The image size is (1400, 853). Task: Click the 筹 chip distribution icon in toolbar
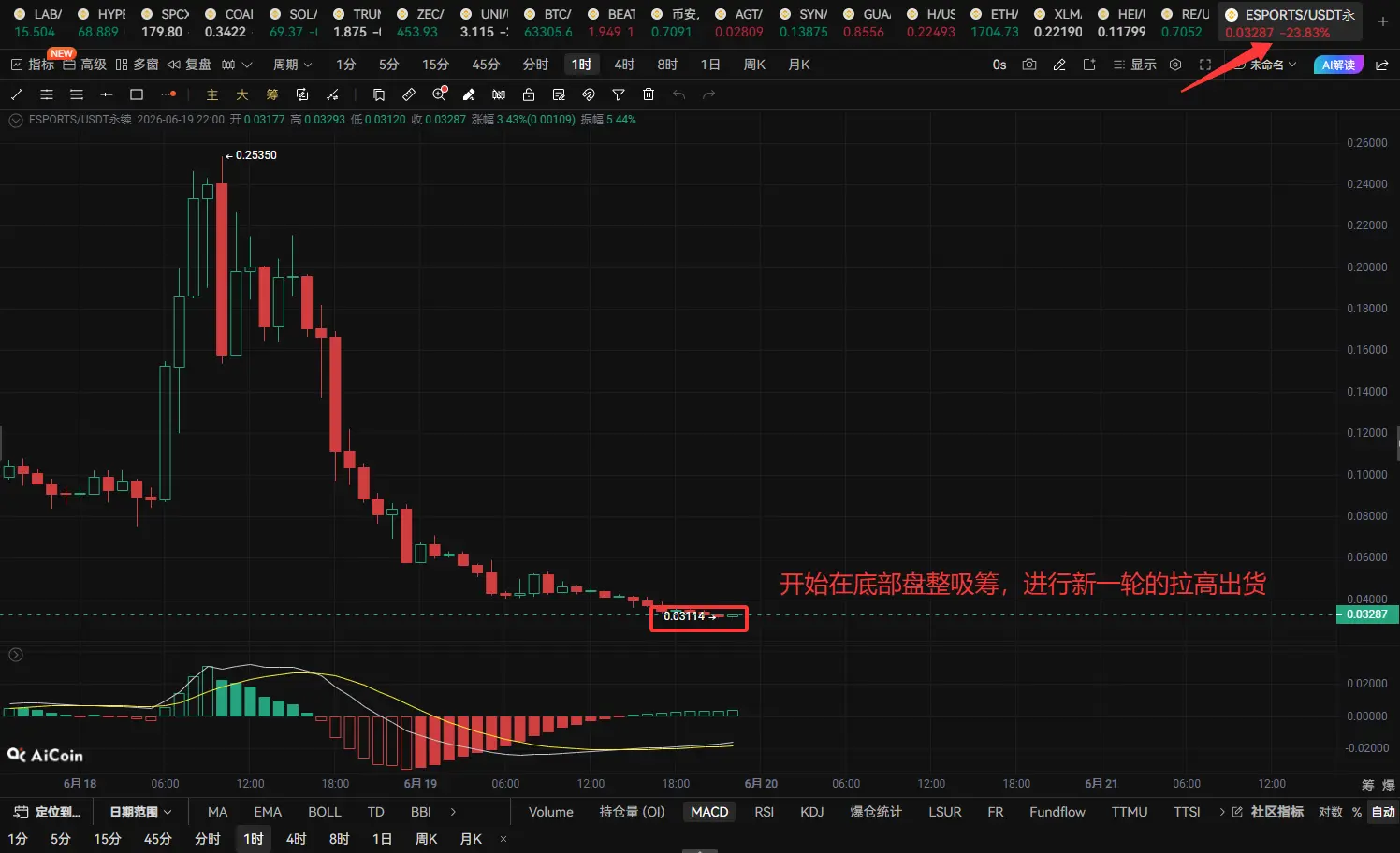[272, 94]
